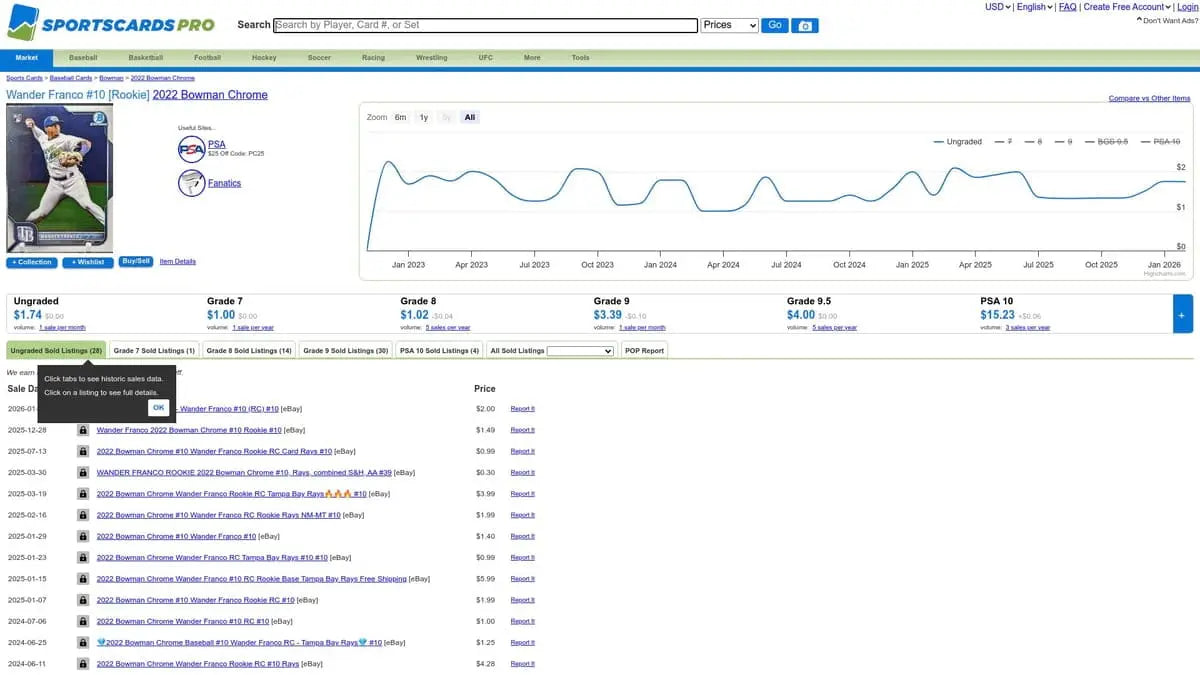Dismiss the tooltip with OK button
The image size is (1200, 675).
tap(158, 408)
